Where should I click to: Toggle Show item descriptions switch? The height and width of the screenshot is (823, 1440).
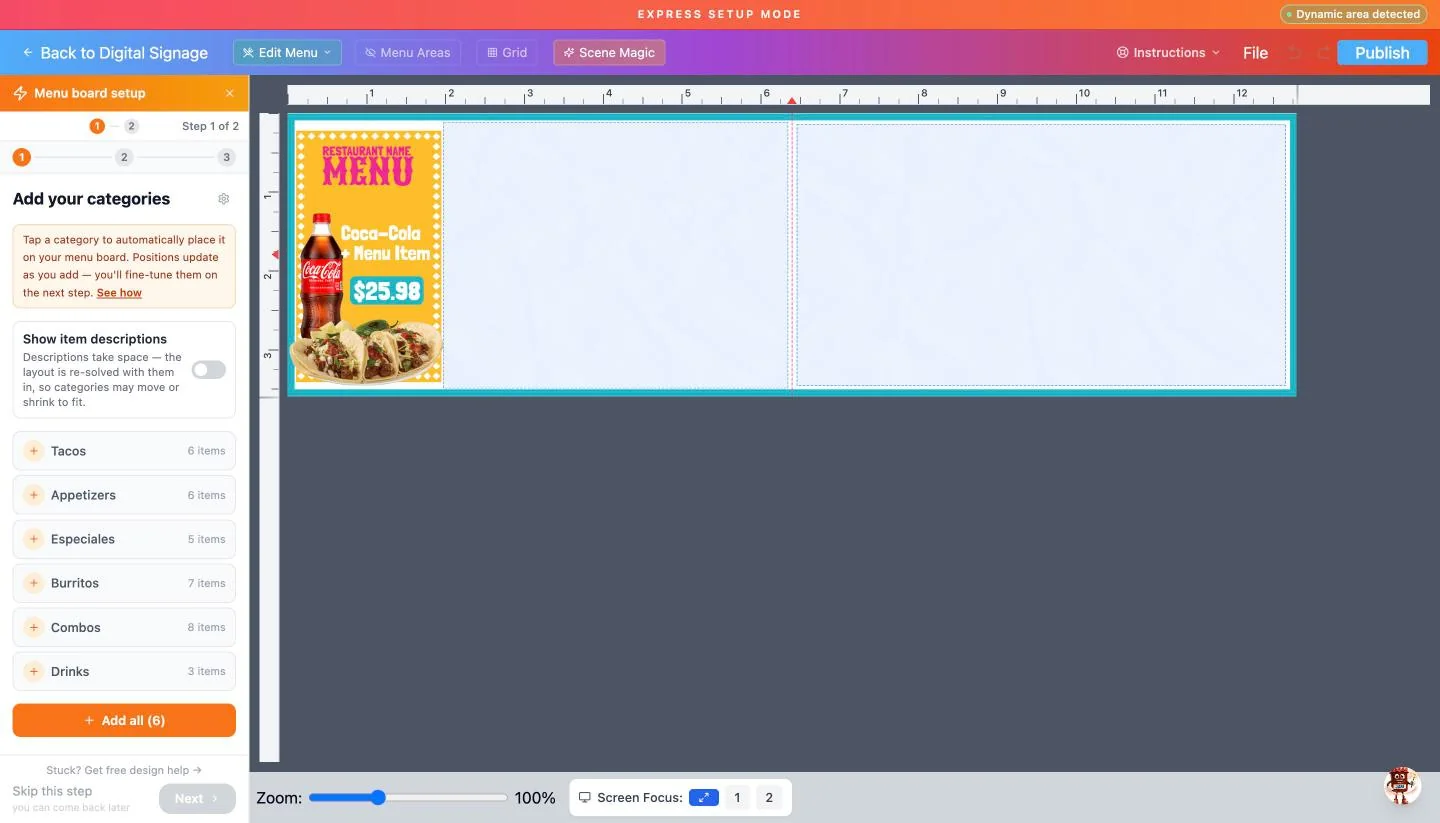[x=209, y=370]
